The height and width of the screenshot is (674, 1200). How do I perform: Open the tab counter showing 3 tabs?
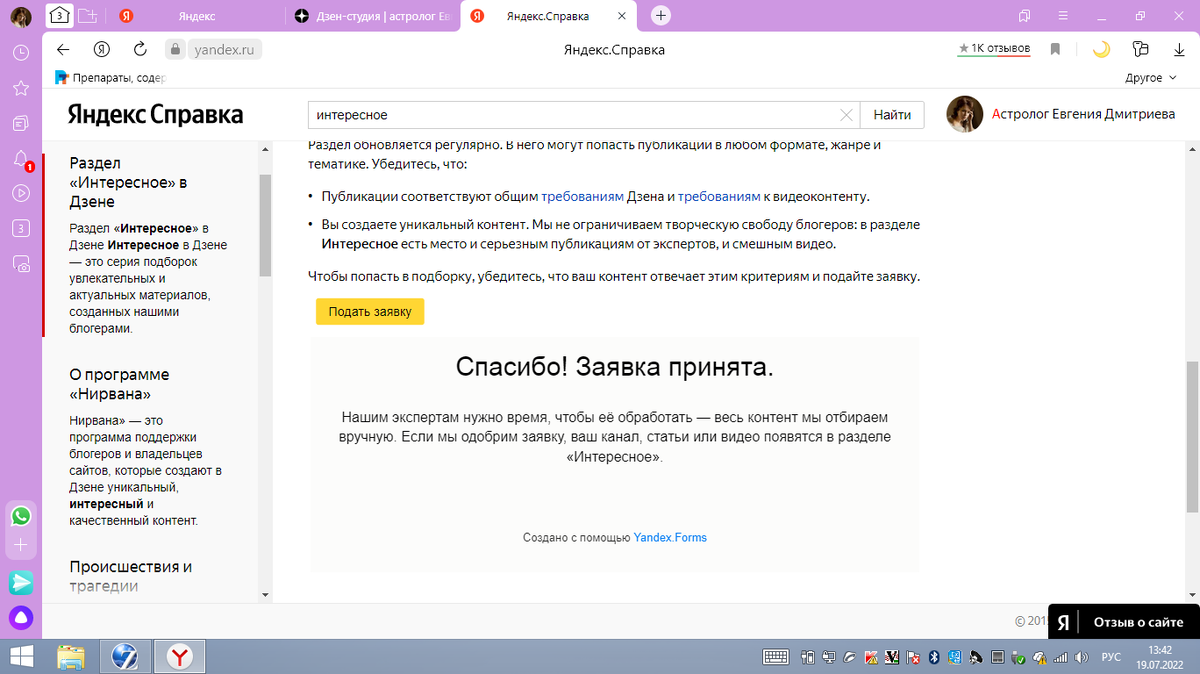coord(59,16)
